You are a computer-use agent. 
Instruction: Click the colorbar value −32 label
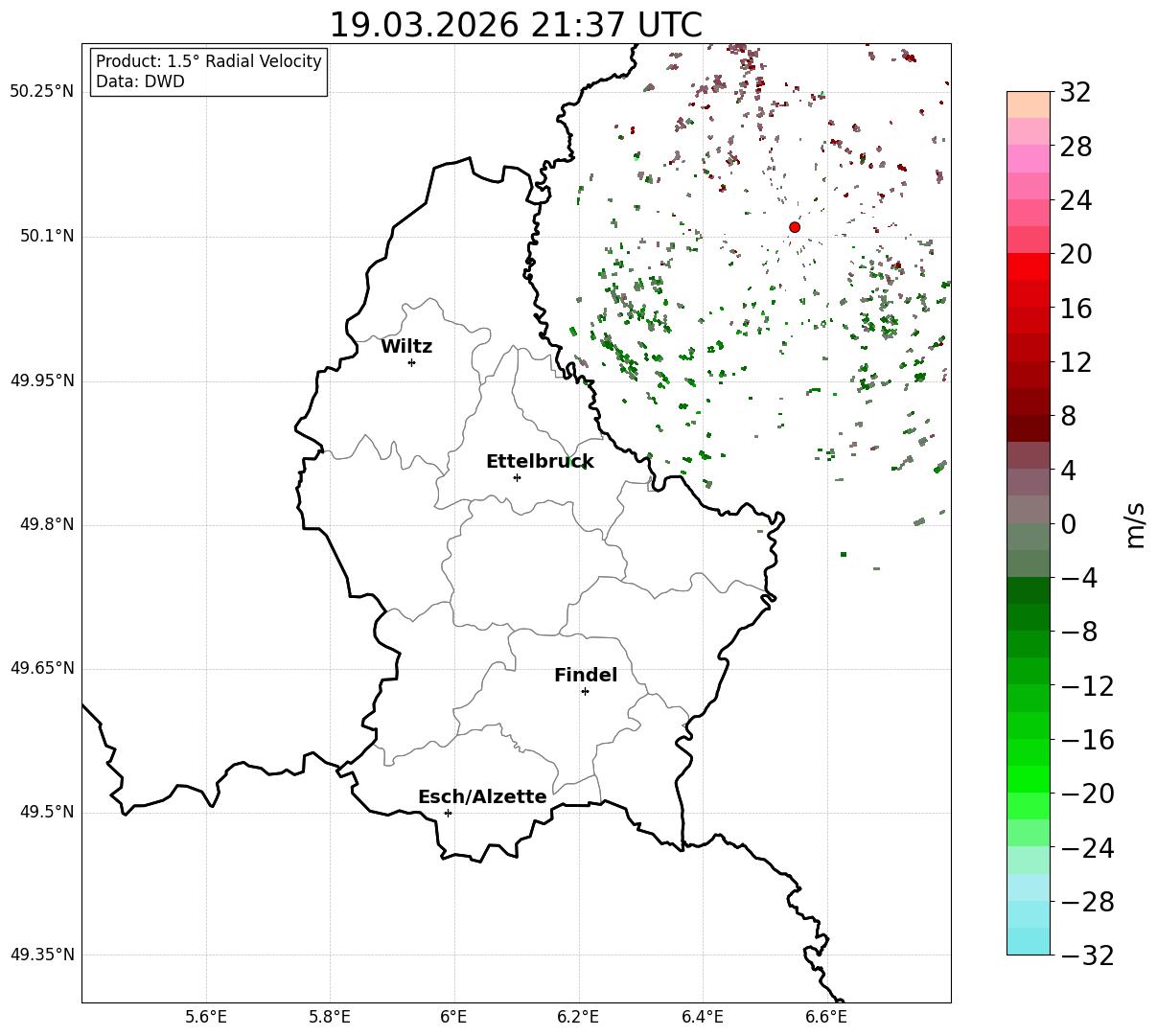[1086, 955]
